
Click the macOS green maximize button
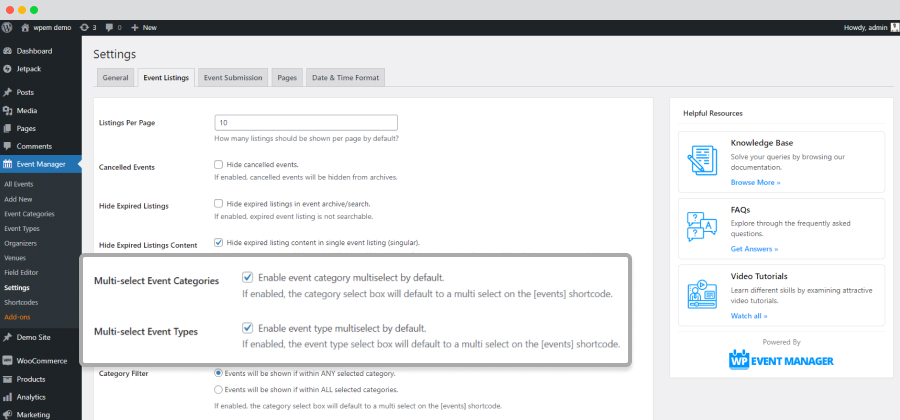pos(34,10)
